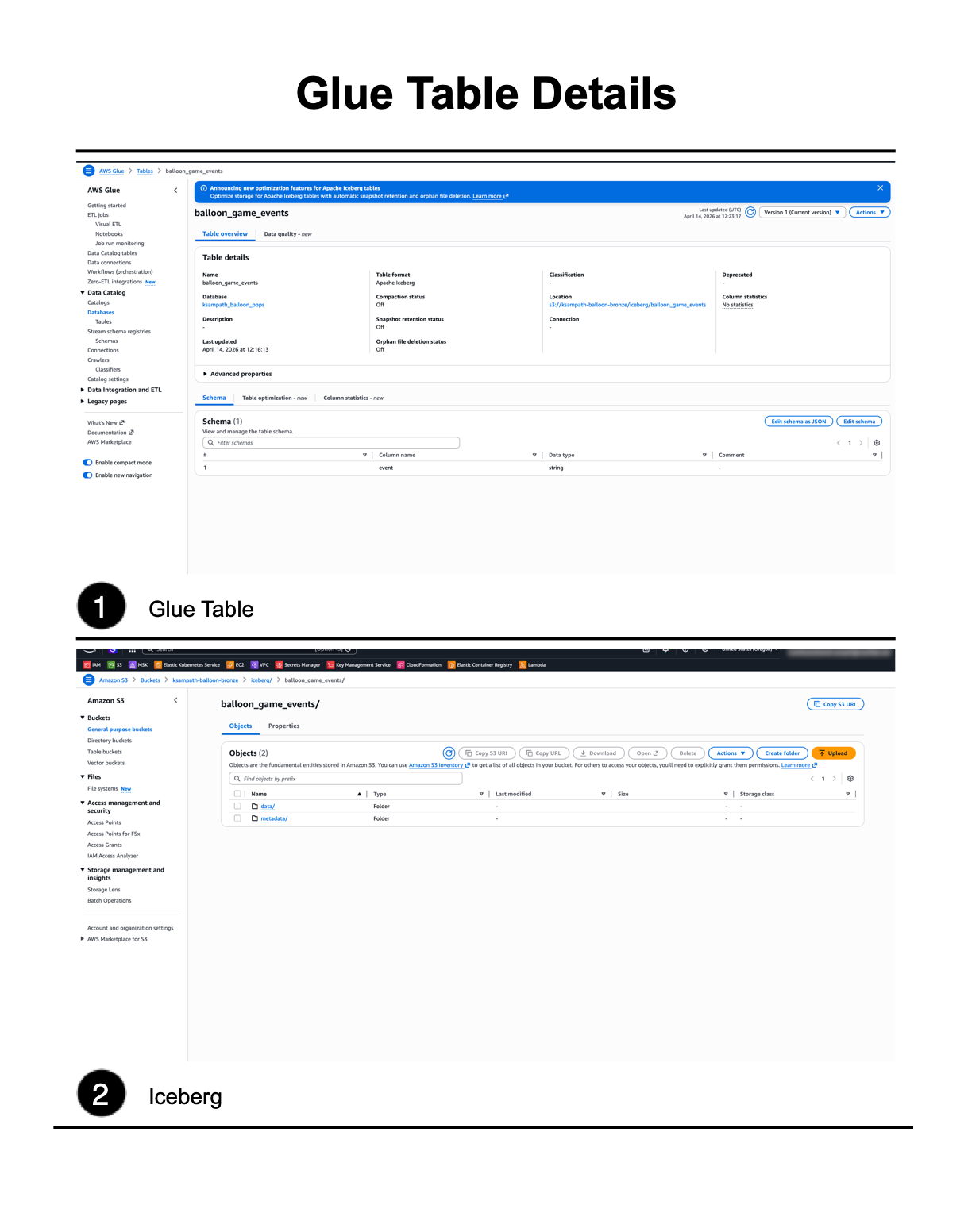972x1232 pixels.
Task: Expand Advanced properties section
Action: pyautogui.click(x=237, y=374)
